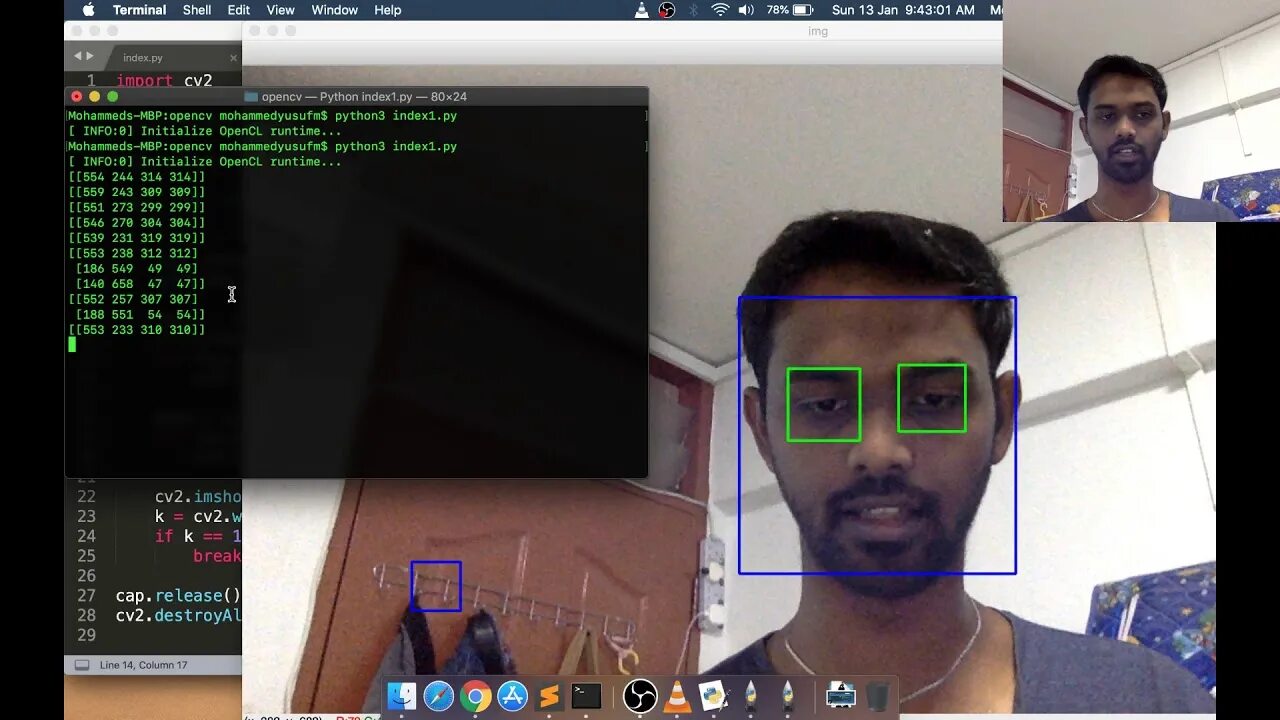
Task: Open OBS Studio from the Dock
Action: tap(640, 696)
